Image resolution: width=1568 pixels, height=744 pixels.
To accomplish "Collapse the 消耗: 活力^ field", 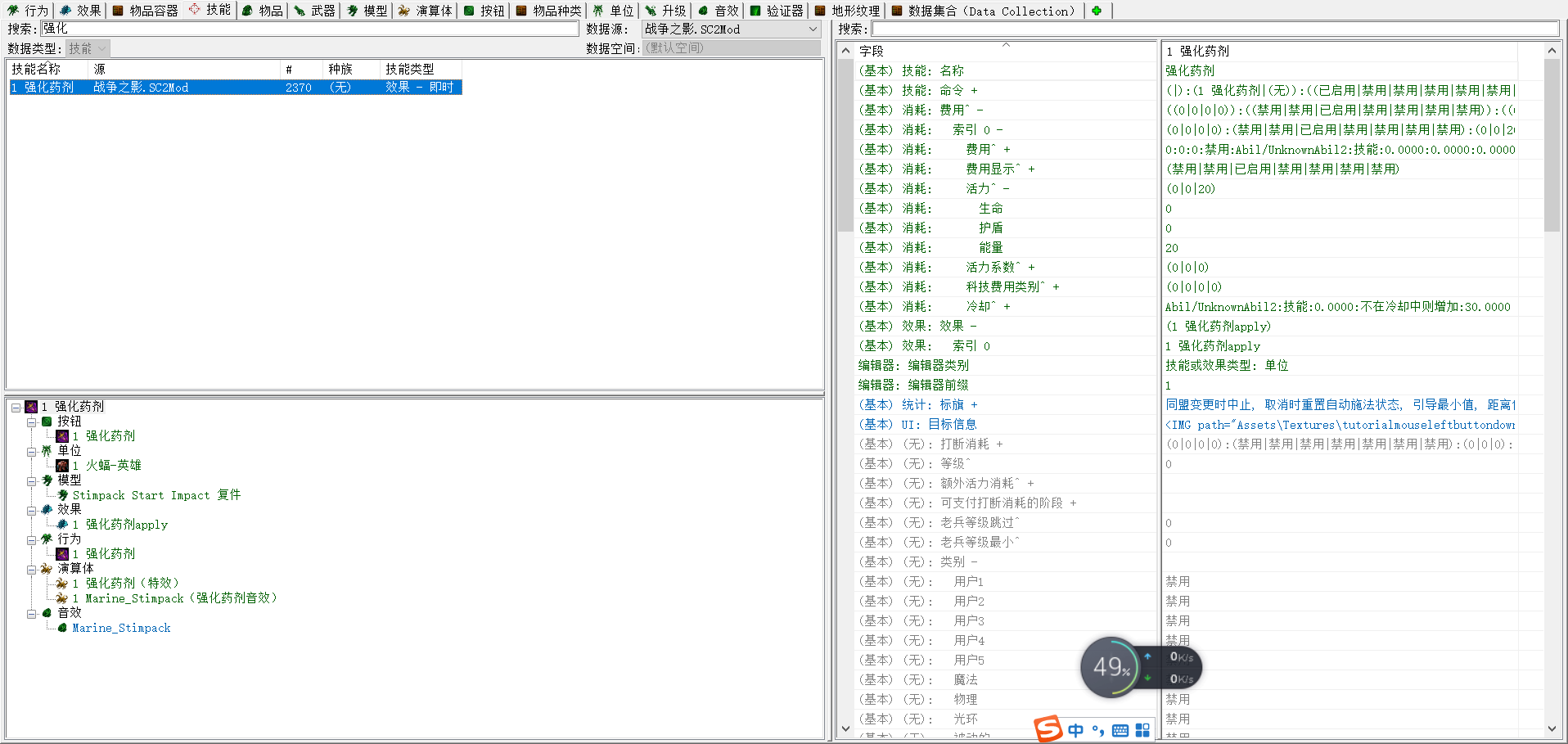I will [1006, 188].
